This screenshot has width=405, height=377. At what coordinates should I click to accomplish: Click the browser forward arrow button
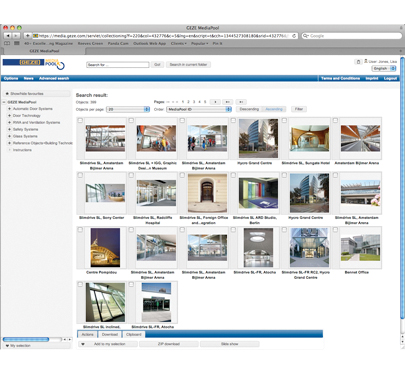(x=16, y=36)
